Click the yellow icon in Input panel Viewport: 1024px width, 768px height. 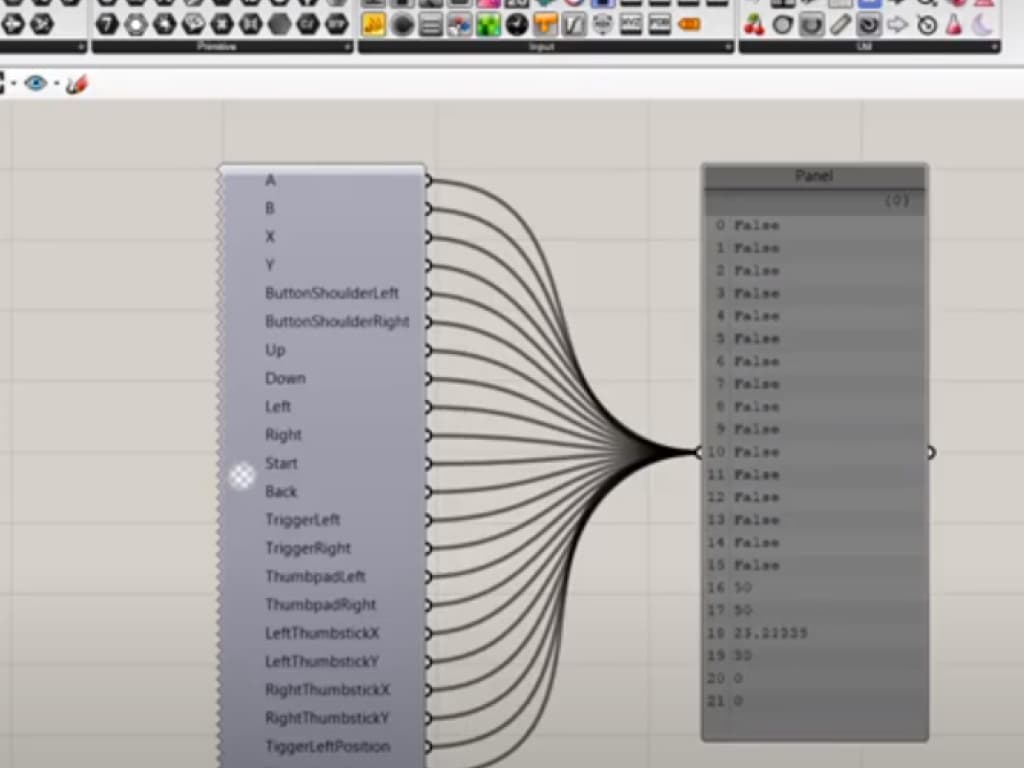[374, 25]
